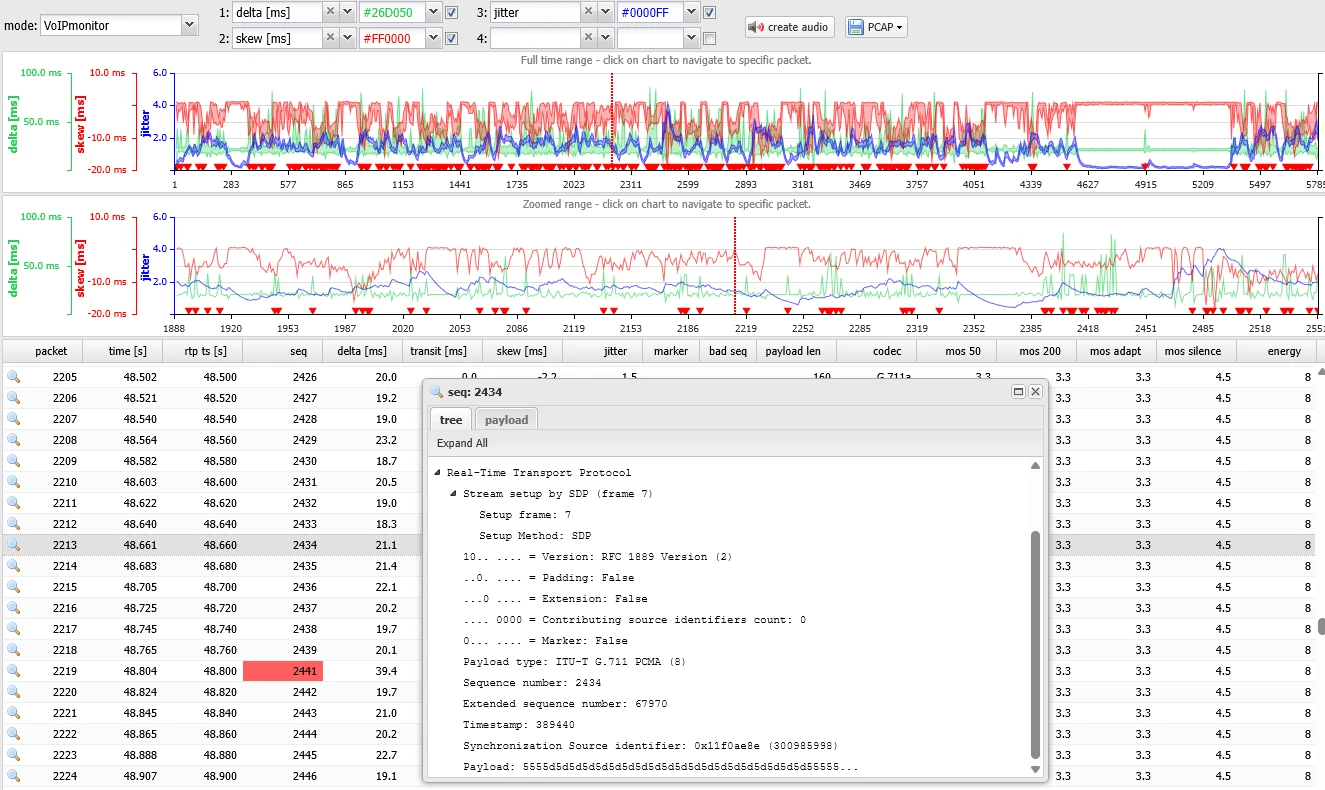Image resolution: width=1325 pixels, height=790 pixels.
Task: Switch to the payload tab
Action: (x=506, y=420)
